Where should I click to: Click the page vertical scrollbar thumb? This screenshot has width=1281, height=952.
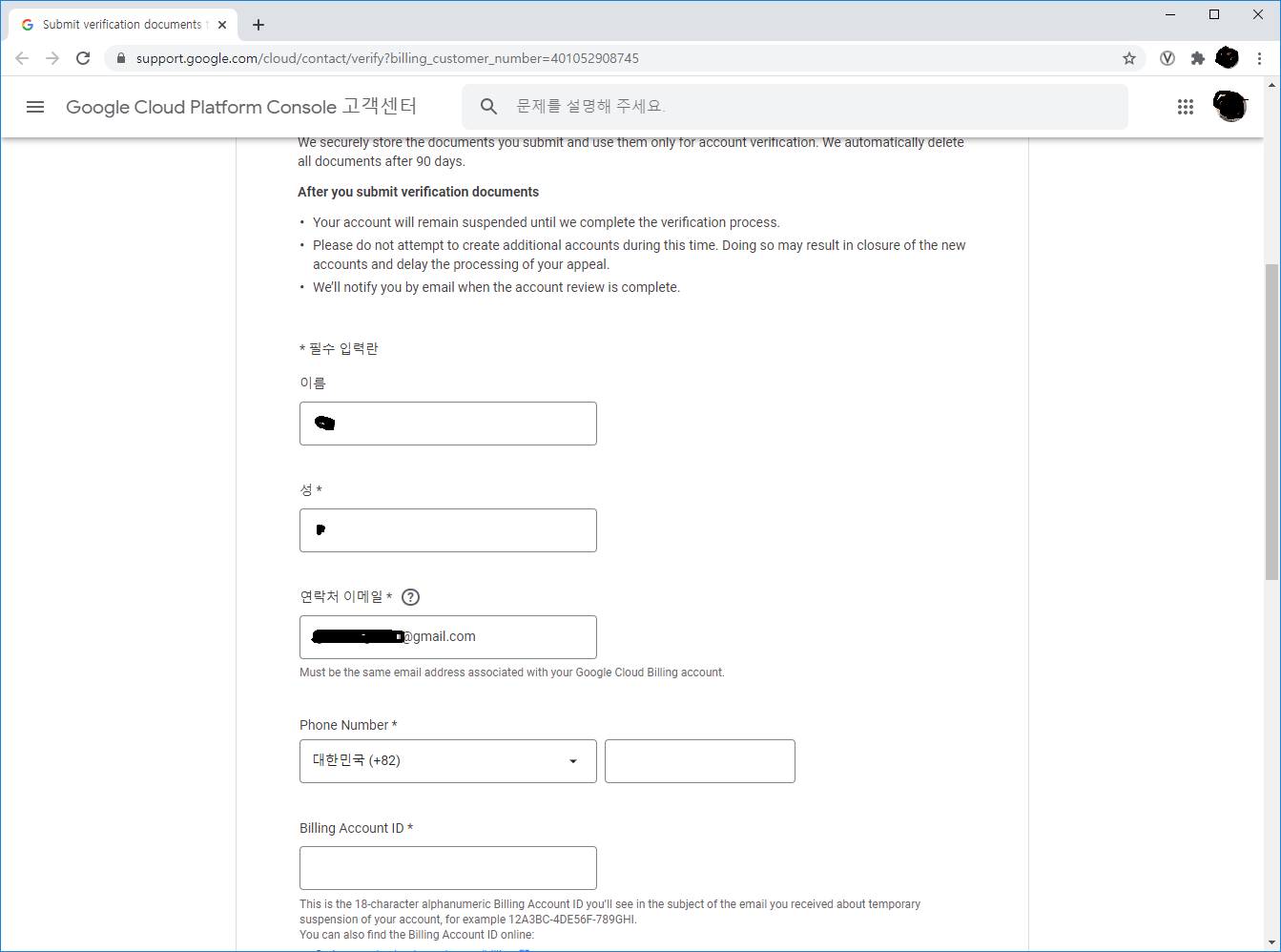click(1271, 422)
